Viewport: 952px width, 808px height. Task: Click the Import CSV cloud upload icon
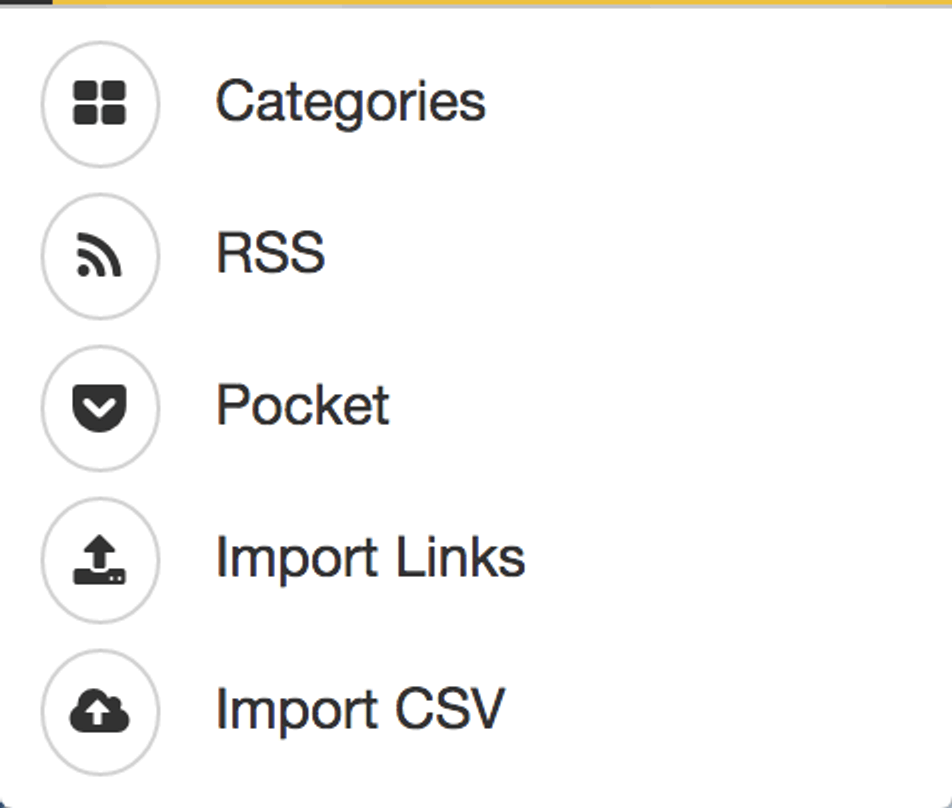100,710
